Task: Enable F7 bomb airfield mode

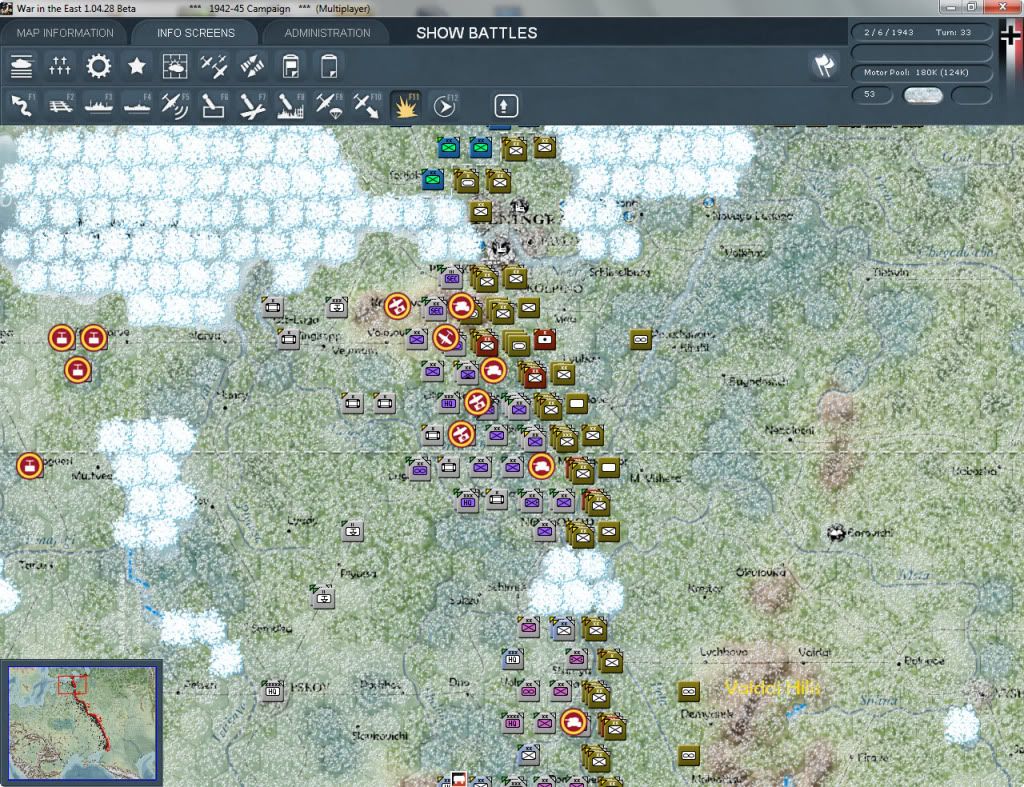Action: pyautogui.click(x=252, y=106)
